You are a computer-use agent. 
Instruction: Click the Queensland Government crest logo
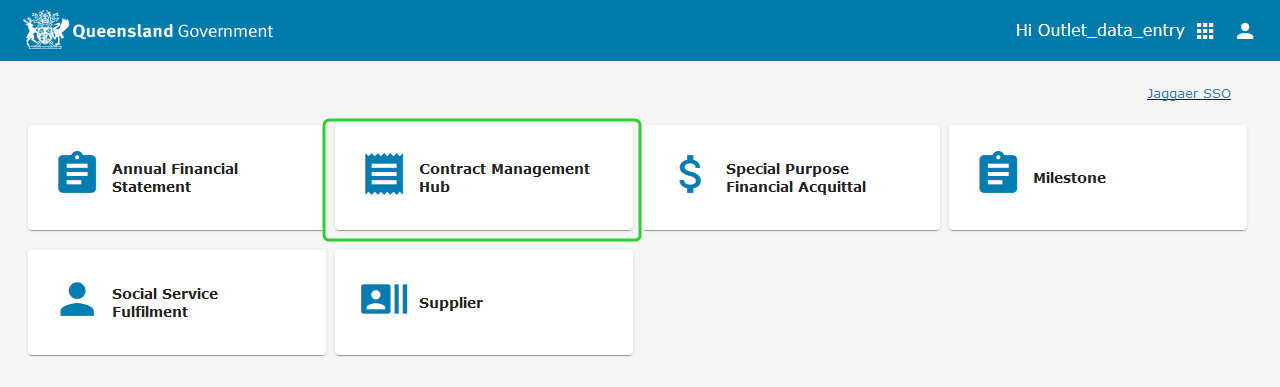point(45,31)
